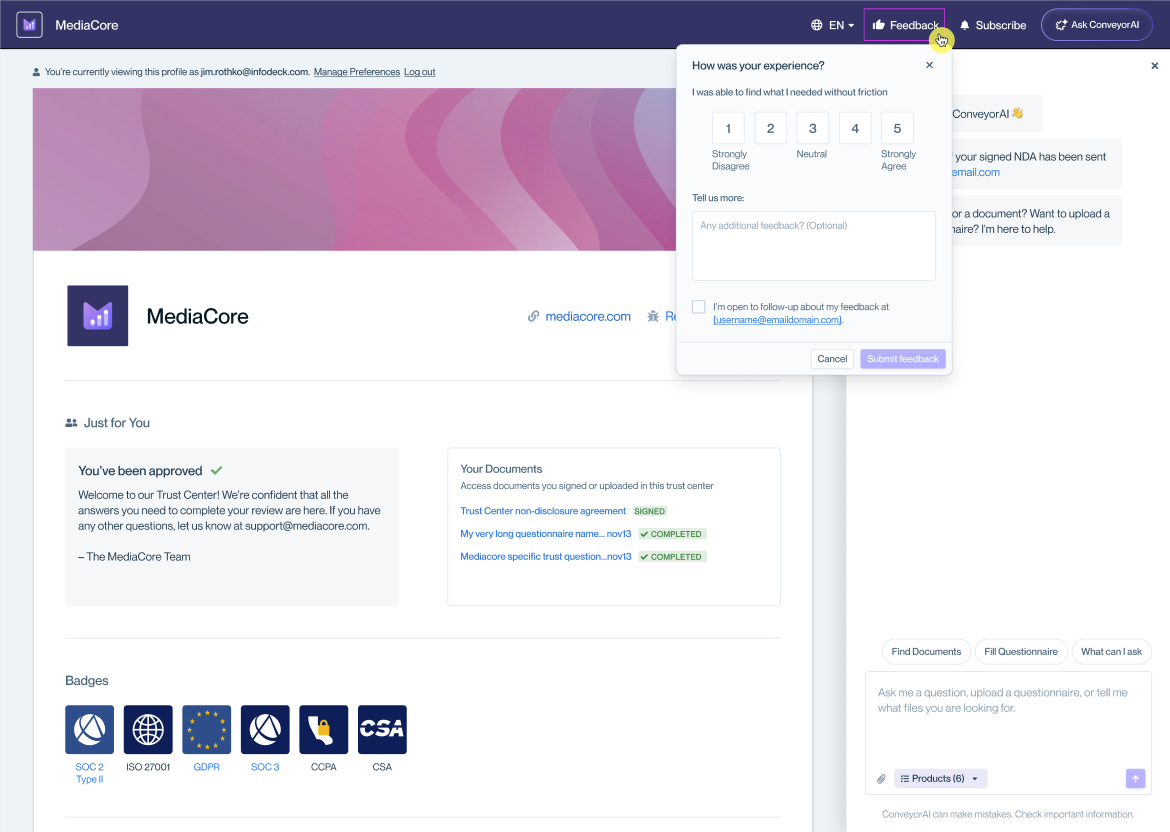Click the SOC 2 Type II text link

90,773
